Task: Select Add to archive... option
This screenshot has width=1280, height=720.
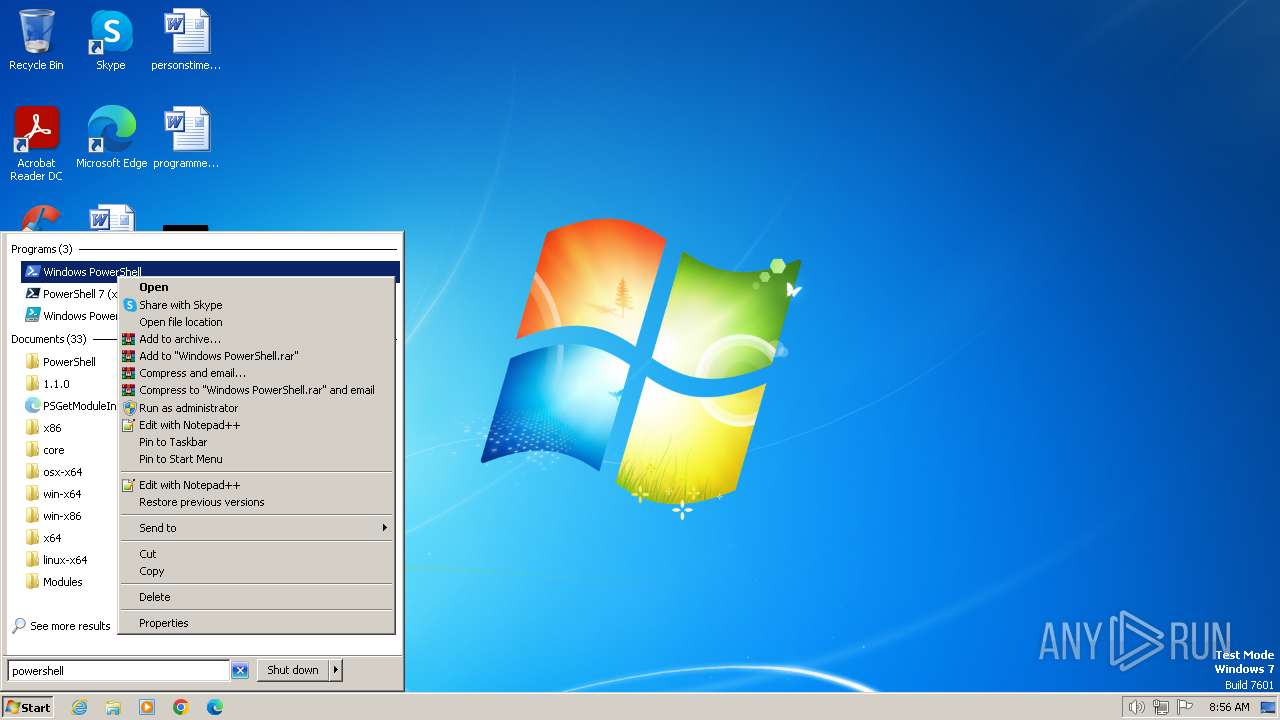Action: [256, 339]
